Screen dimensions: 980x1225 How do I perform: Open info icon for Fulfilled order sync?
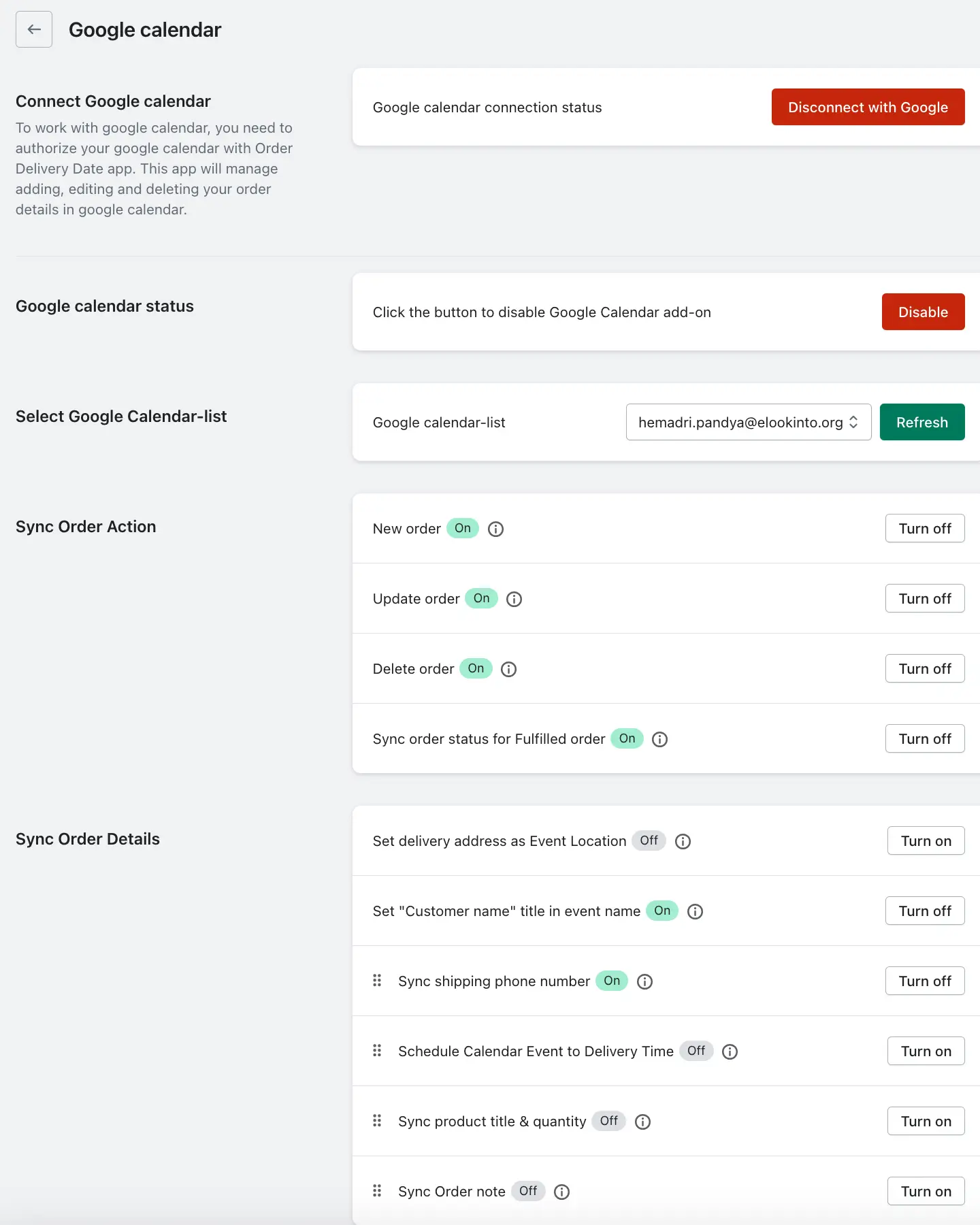(x=660, y=739)
